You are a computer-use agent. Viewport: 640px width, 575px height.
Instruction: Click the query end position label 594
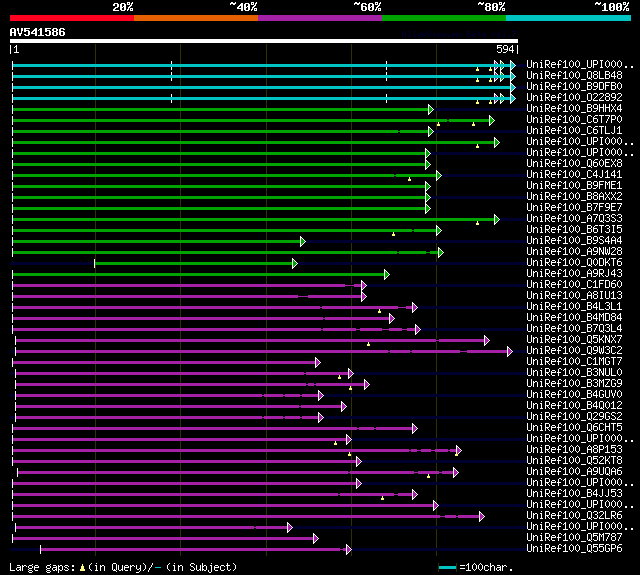(x=505, y=49)
